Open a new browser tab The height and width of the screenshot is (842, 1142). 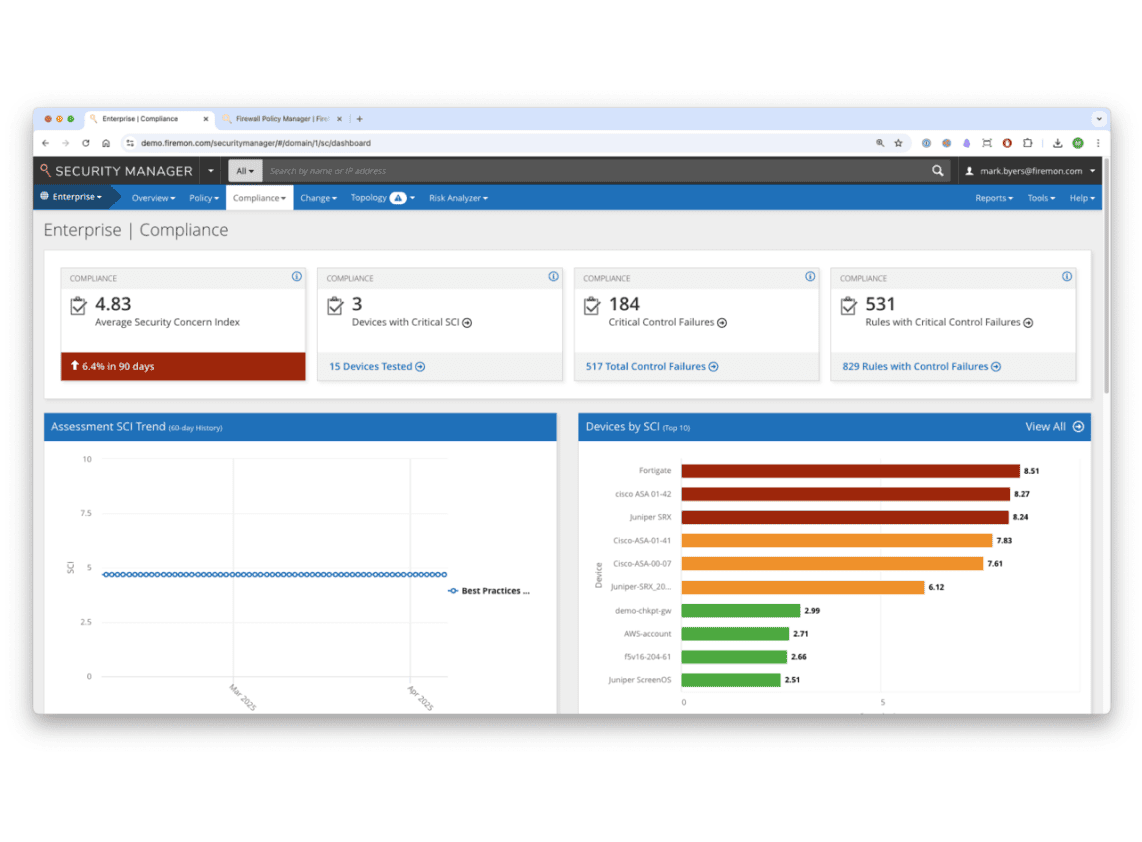pos(359,119)
